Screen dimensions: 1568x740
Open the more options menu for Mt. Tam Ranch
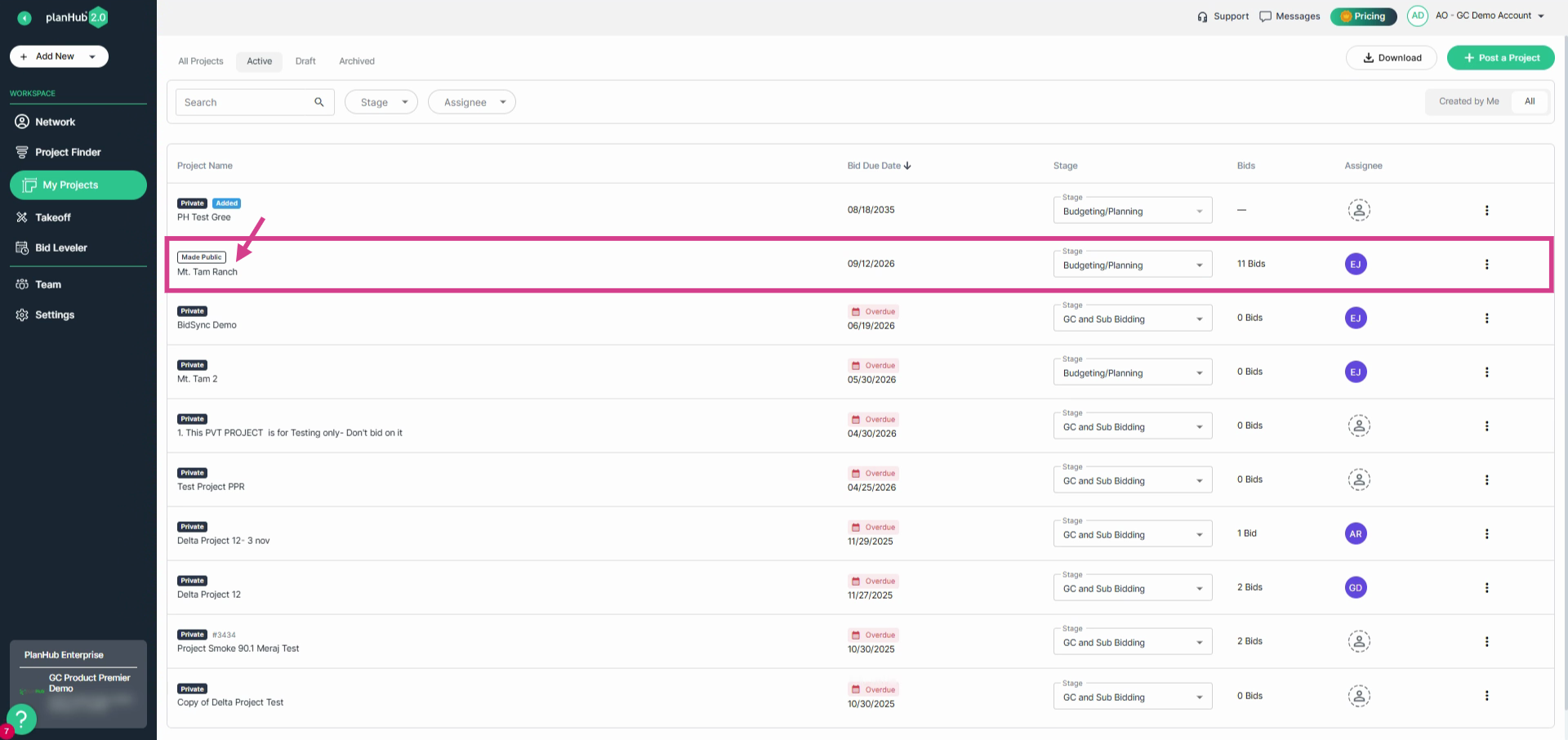coord(1486,264)
